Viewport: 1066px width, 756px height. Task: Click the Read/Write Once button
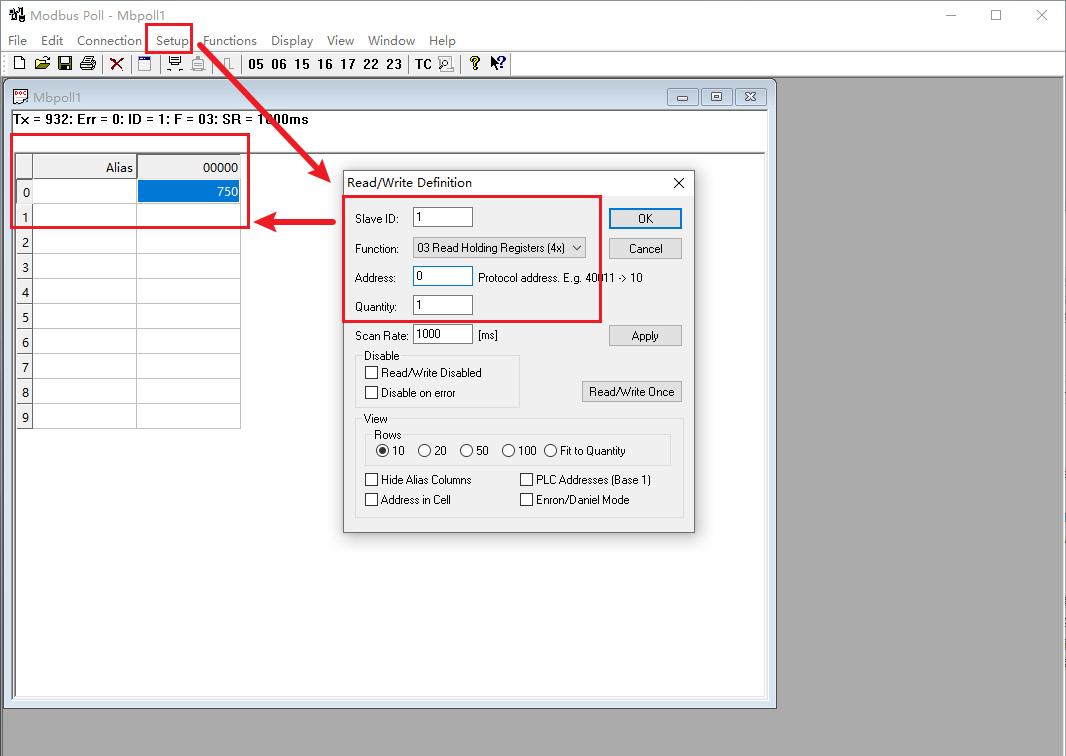point(631,392)
